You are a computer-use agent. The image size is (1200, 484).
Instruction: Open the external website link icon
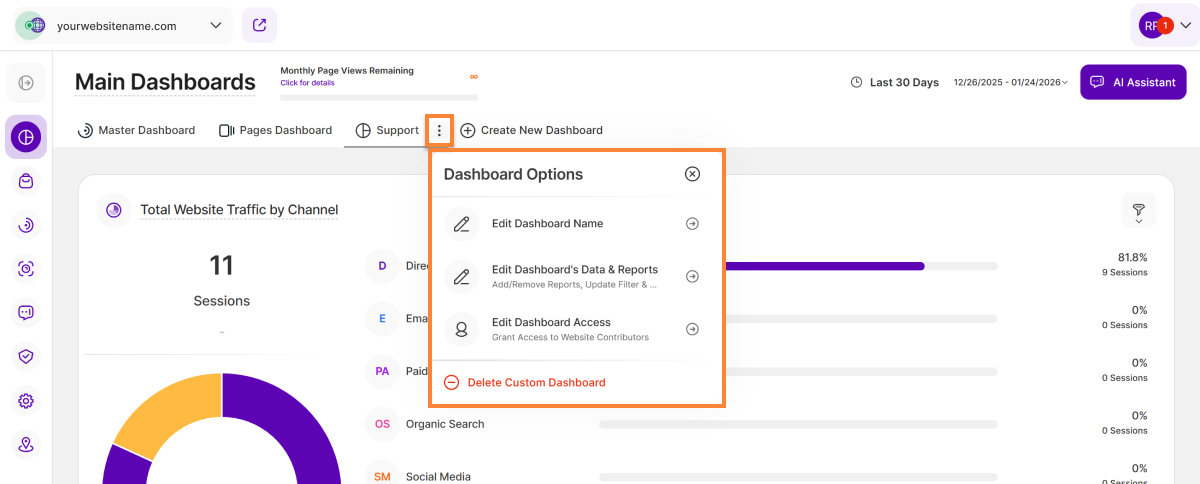click(259, 25)
